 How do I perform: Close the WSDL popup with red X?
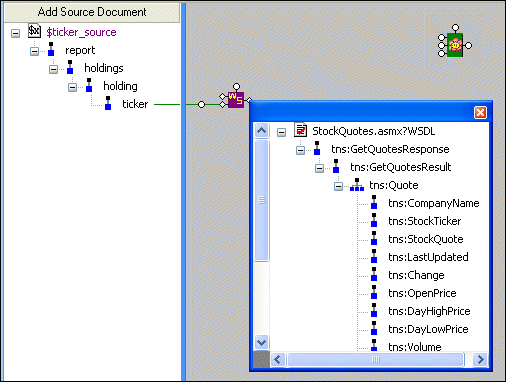pos(480,113)
